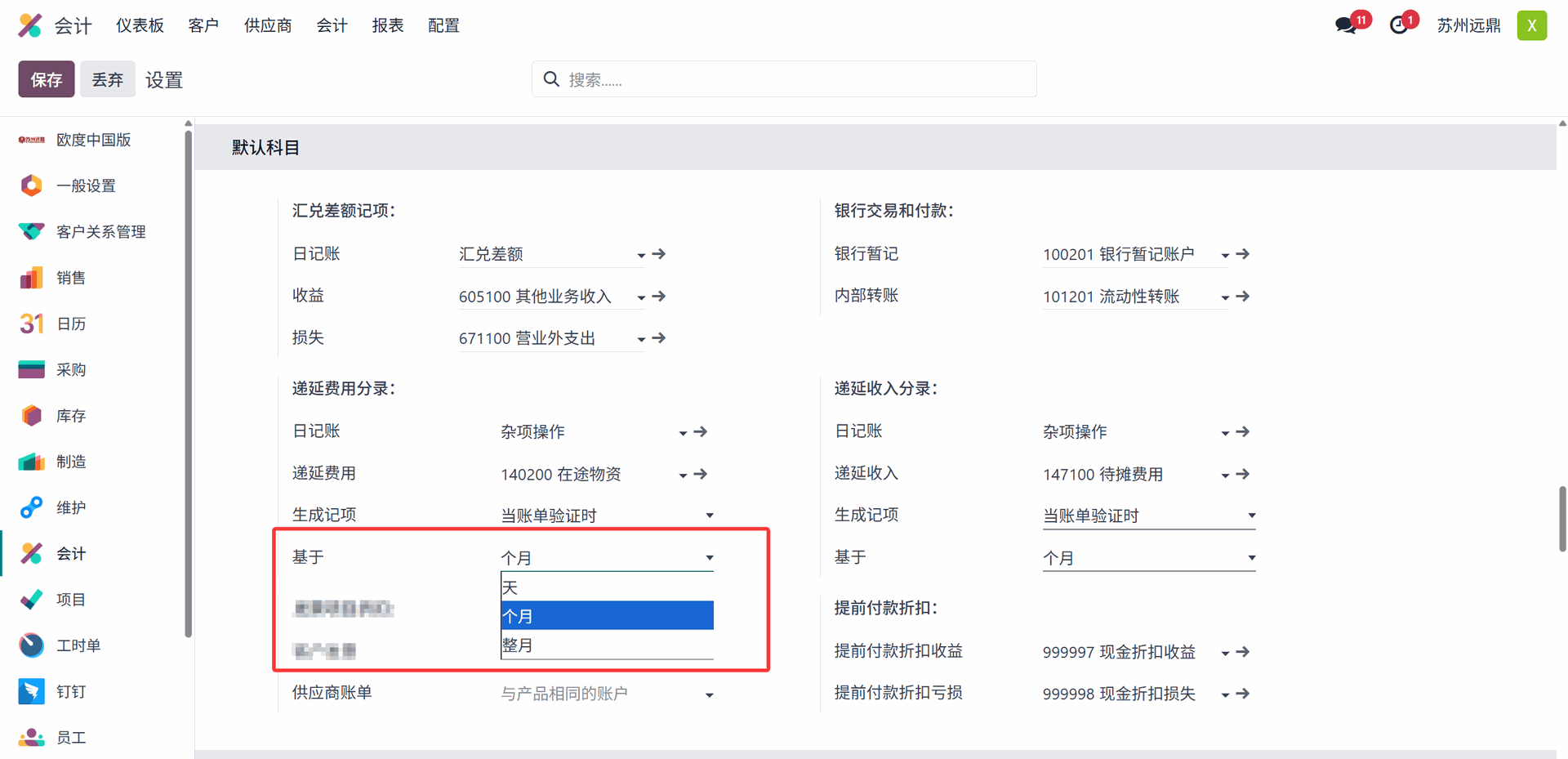Open external link arrow for 银行暂记 account
The width and height of the screenshot is (1568, 759).
(1243, 254)
